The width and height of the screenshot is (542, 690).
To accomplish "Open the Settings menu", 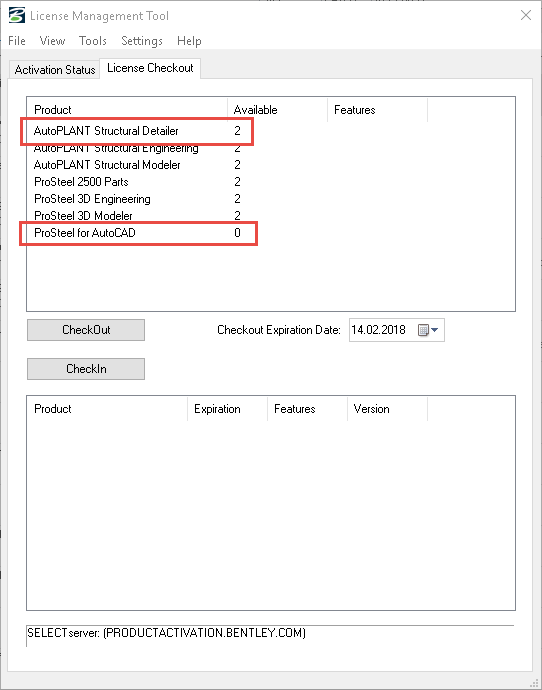I will click(x=142, y=41).
